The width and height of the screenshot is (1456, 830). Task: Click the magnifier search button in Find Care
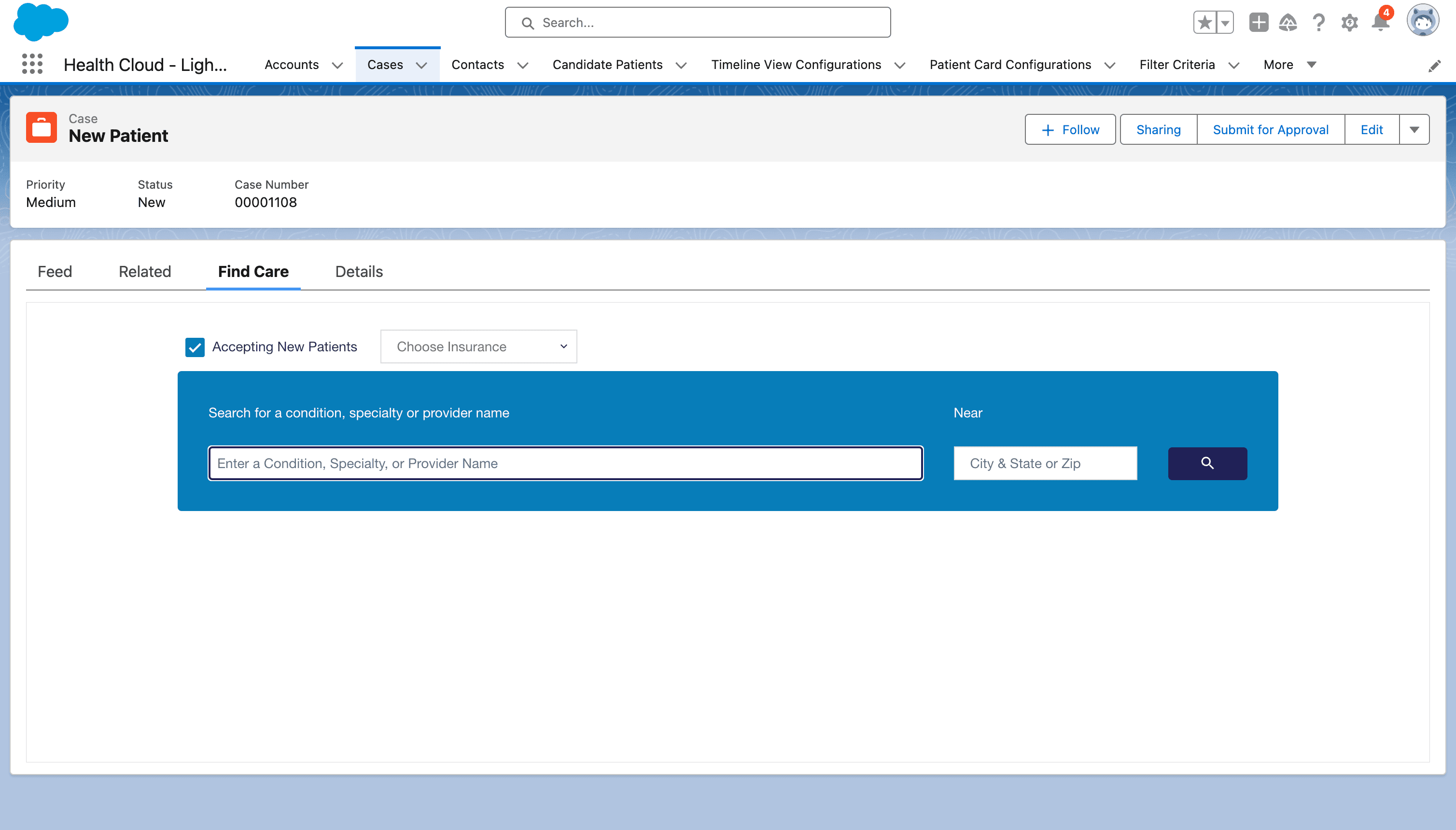click(1207, 463)
